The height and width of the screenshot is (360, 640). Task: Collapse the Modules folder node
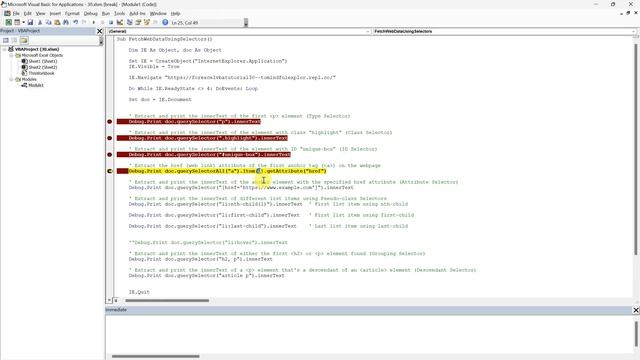pyautogui.click(x=11, y=79)
